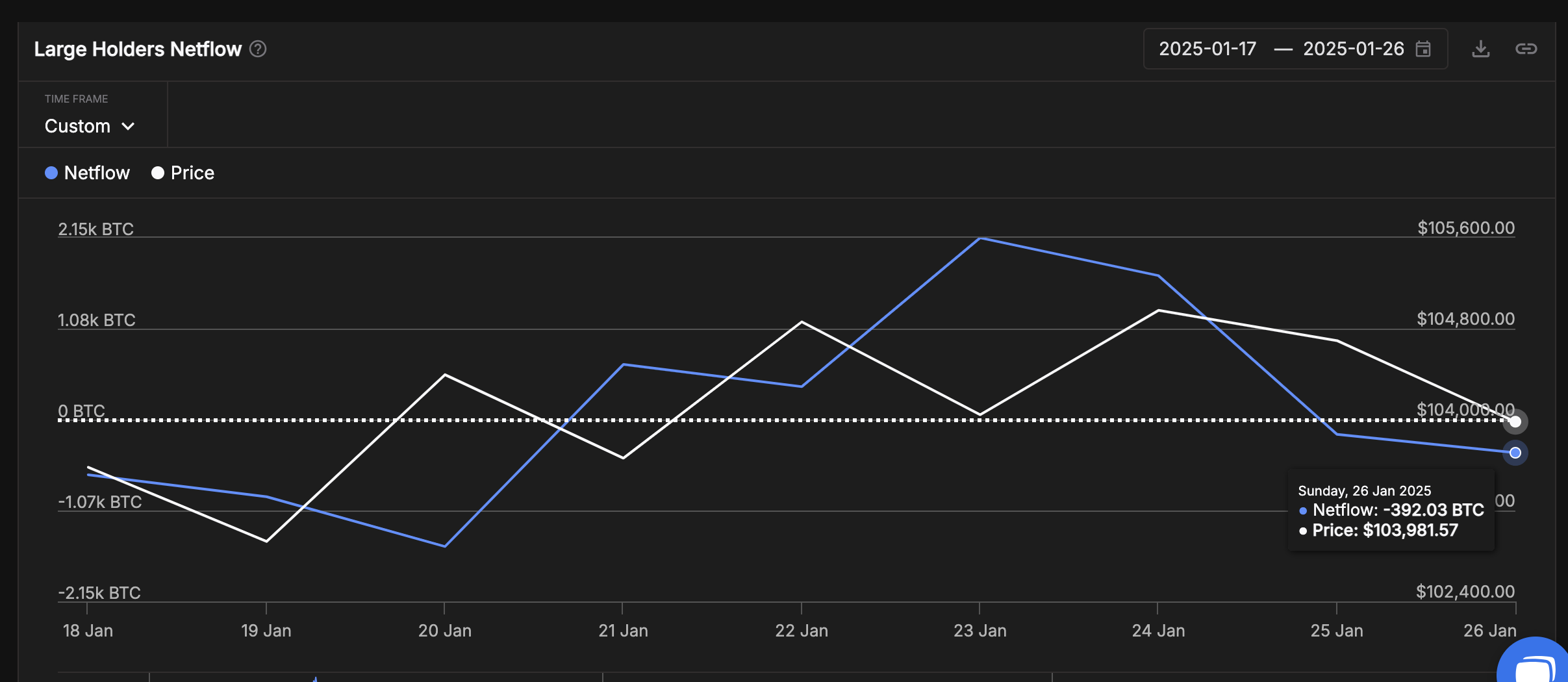
Task: Click the 23 Jan x-axis label
Action: click(x=980, y=631)
